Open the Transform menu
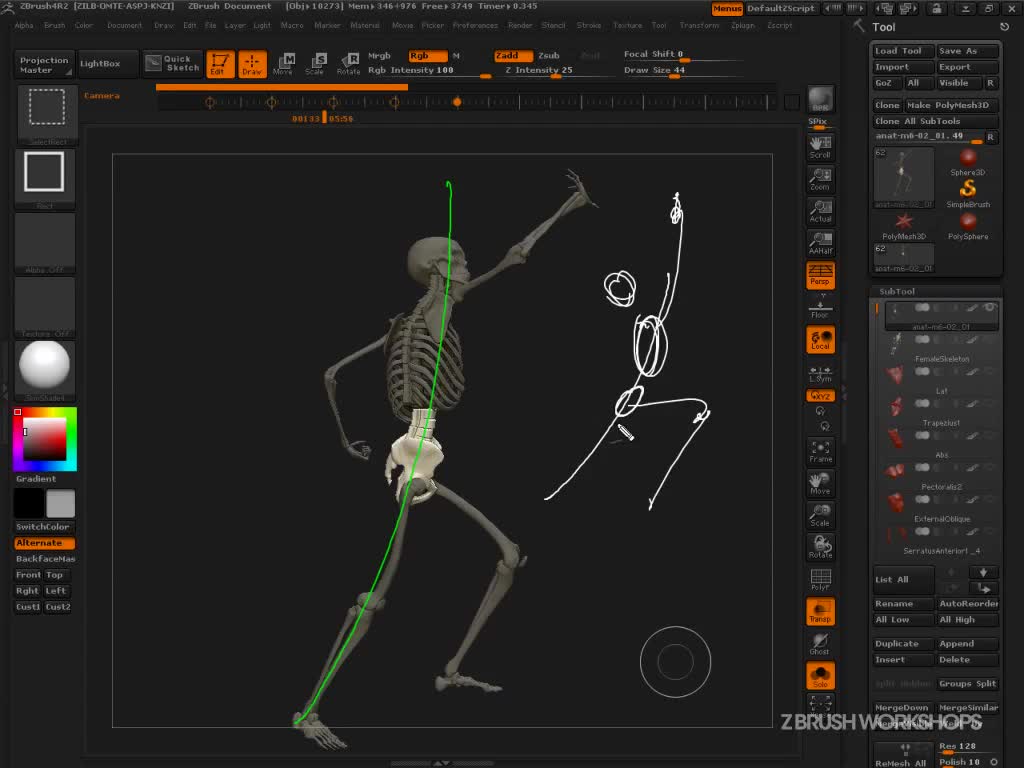Viewport: 1024px width, 768px height. tap(699, 25)
